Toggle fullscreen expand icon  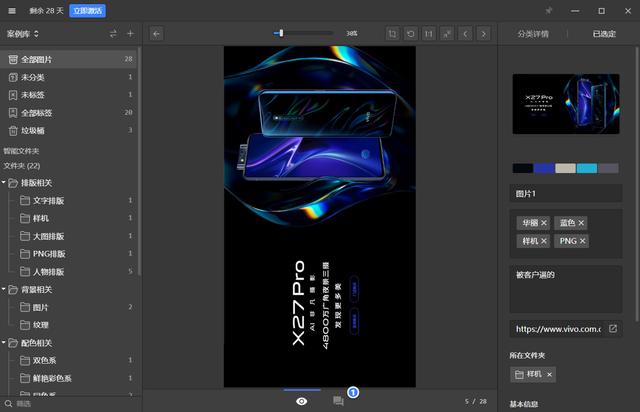point(447,33)
